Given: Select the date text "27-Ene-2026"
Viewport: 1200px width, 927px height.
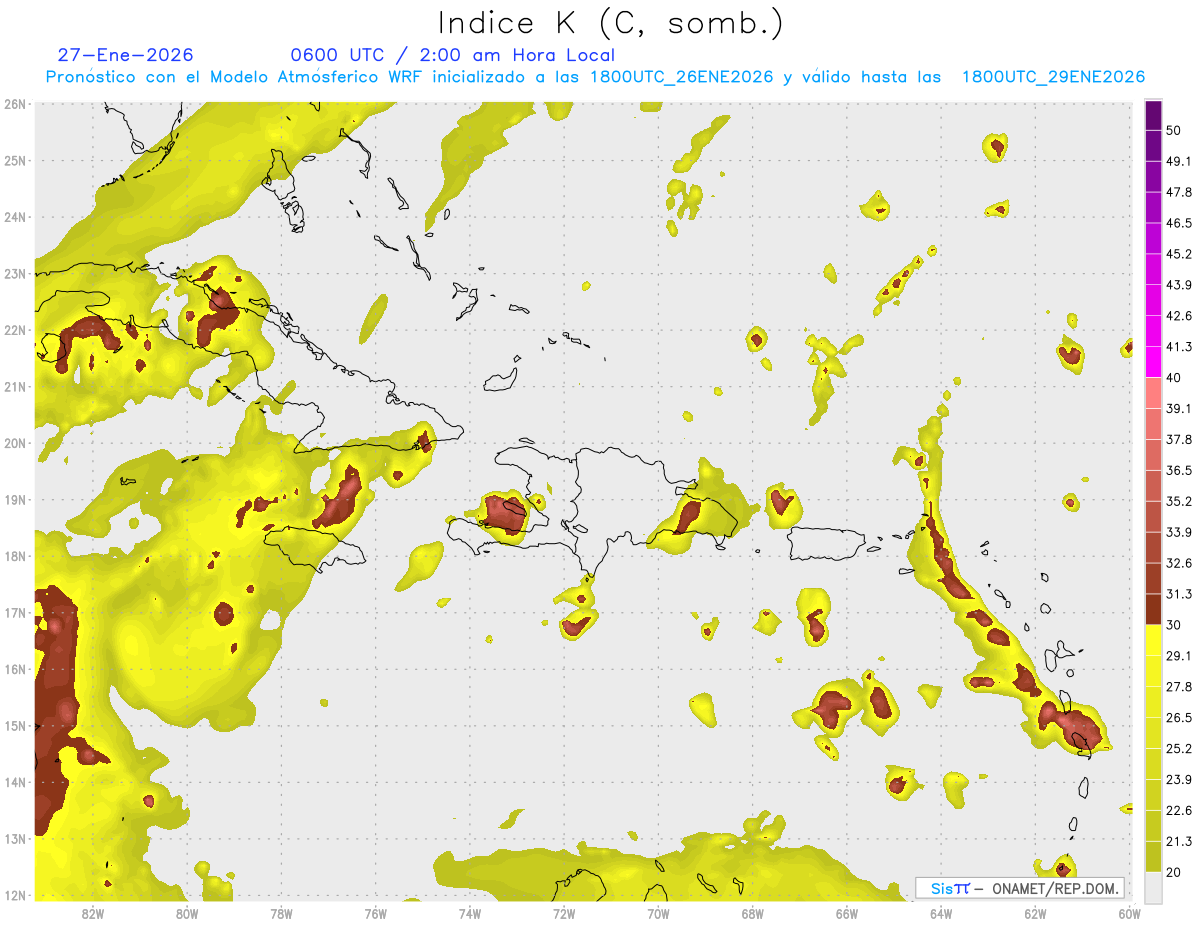Looking at the screenshot, I should [x=126, y=55].
